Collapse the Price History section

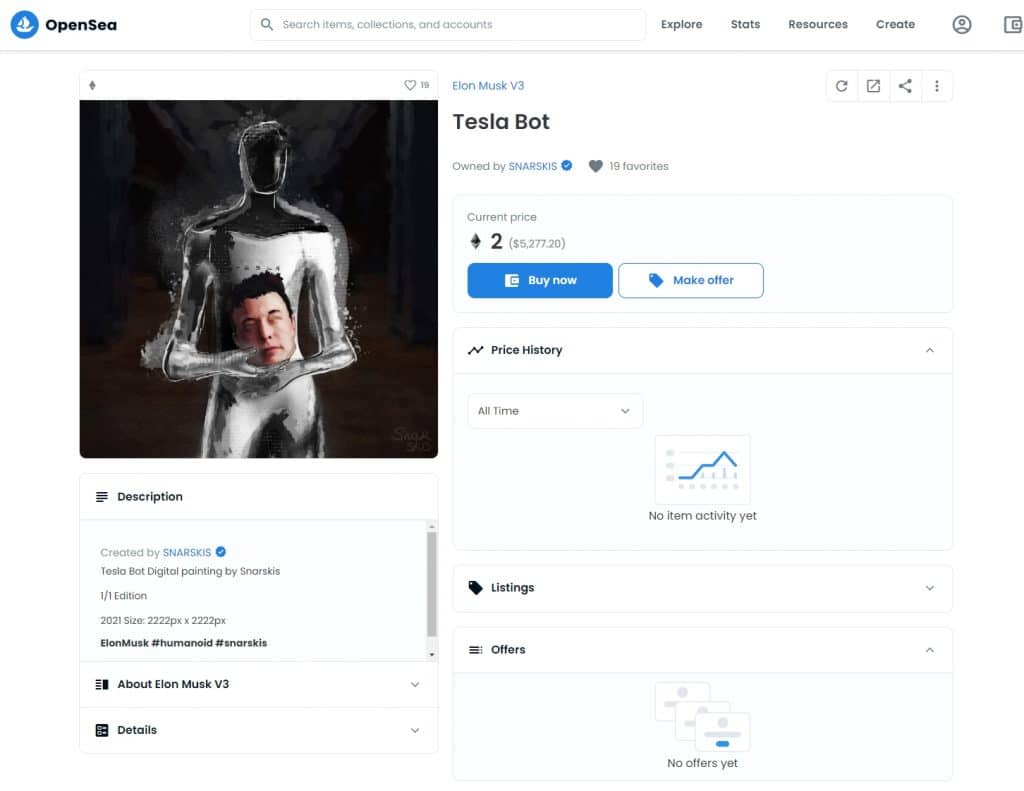point(929,351)
